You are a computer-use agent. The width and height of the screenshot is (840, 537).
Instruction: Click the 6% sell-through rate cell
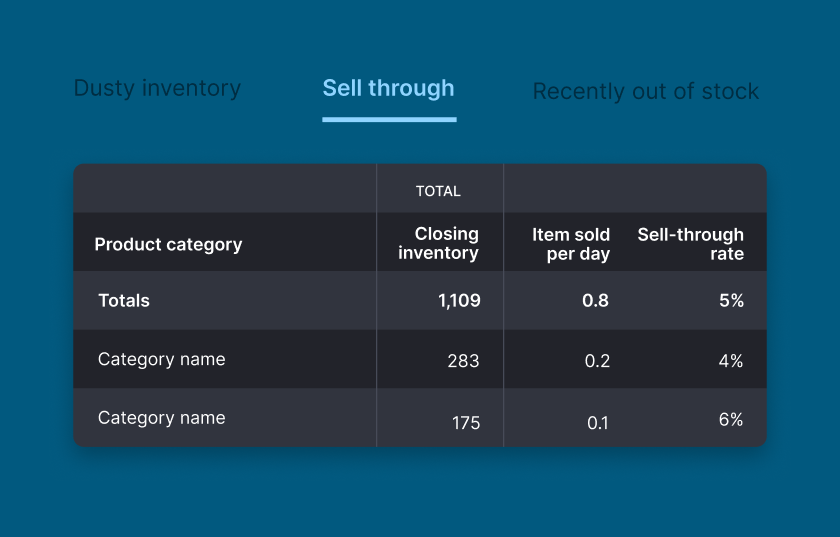coord(730,420)
